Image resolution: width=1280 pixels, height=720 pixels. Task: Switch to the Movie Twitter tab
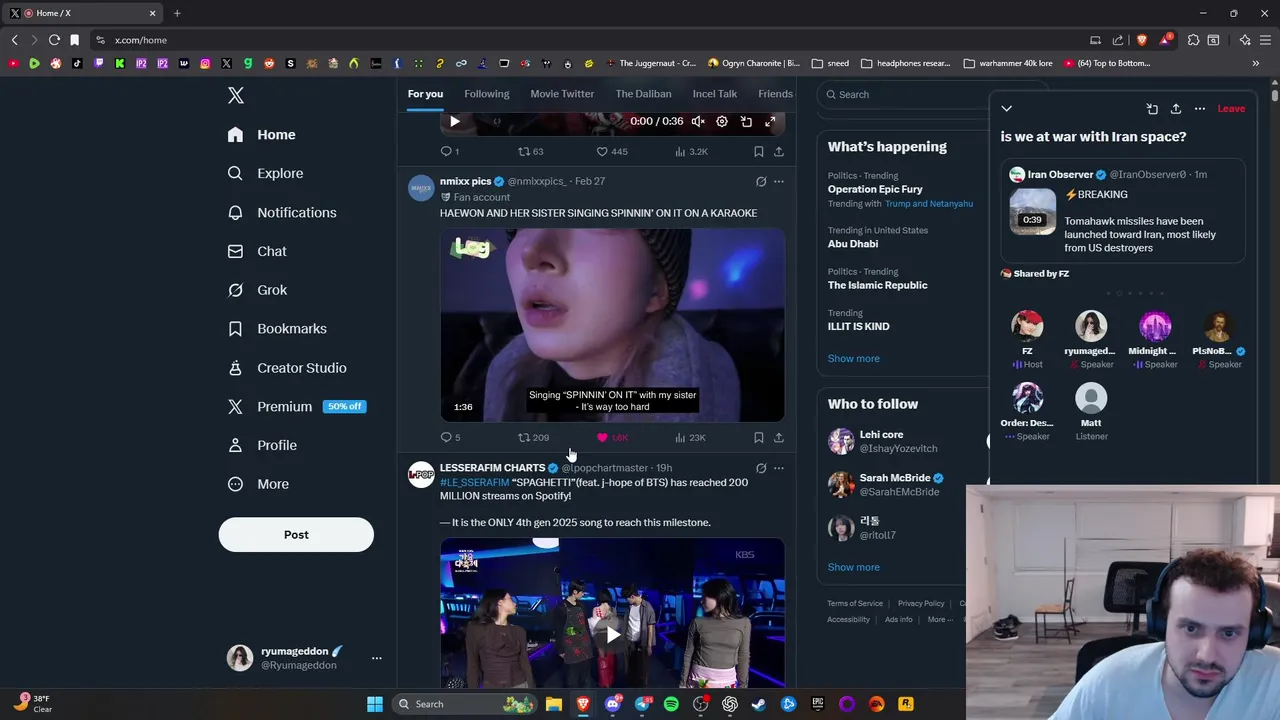pyautogui.click(x=562, y=94)
